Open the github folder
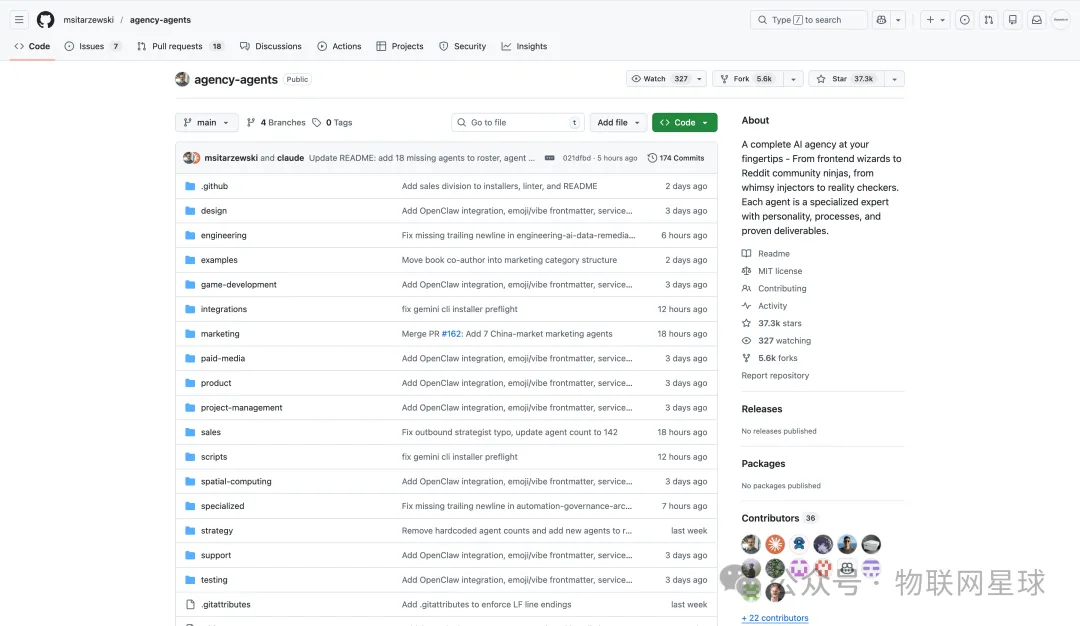This screenshot has width=1080, height=626. tap(214, 186)
